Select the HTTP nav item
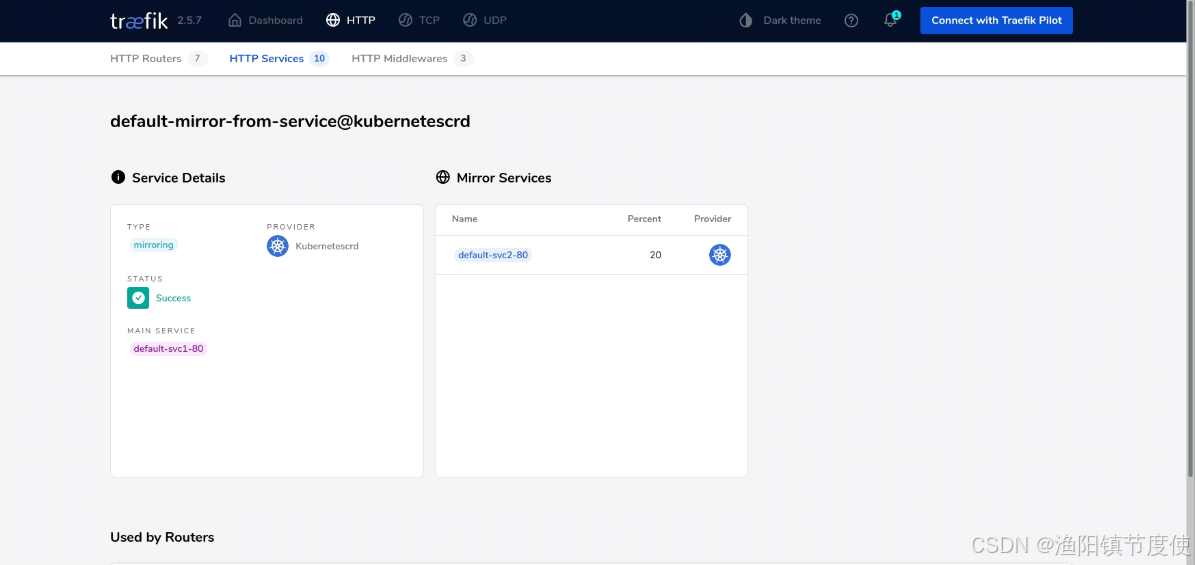1195x565 pixels. pos(351,21)
